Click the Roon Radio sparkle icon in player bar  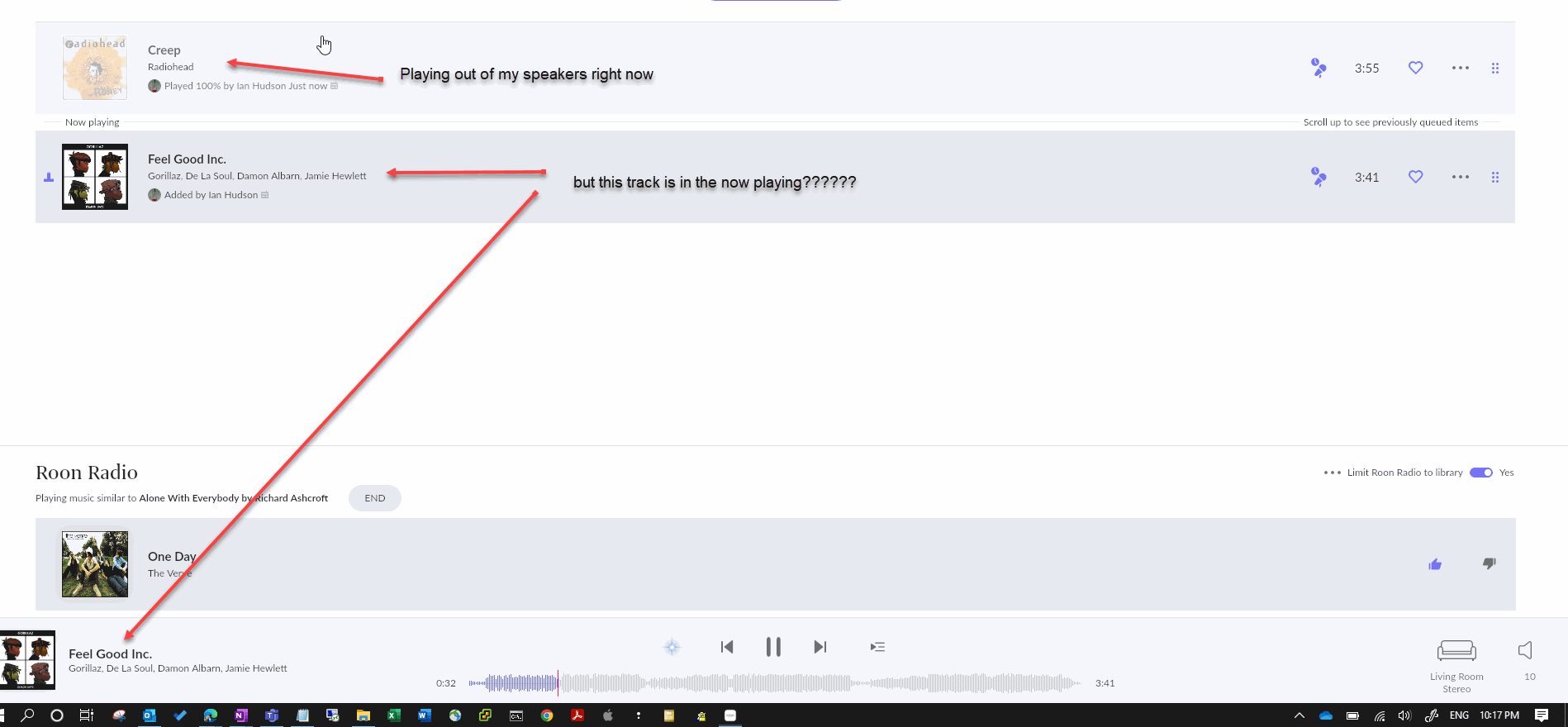coord(672,647)
